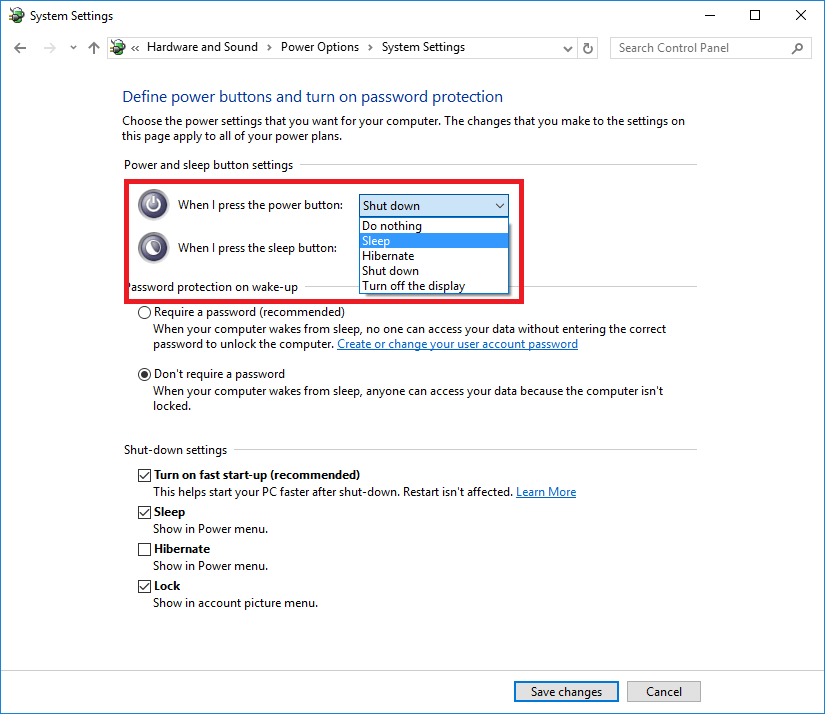Screen dimensions: 825x714
Task: Click the search magnifier icon
Action: pos(796,47)
